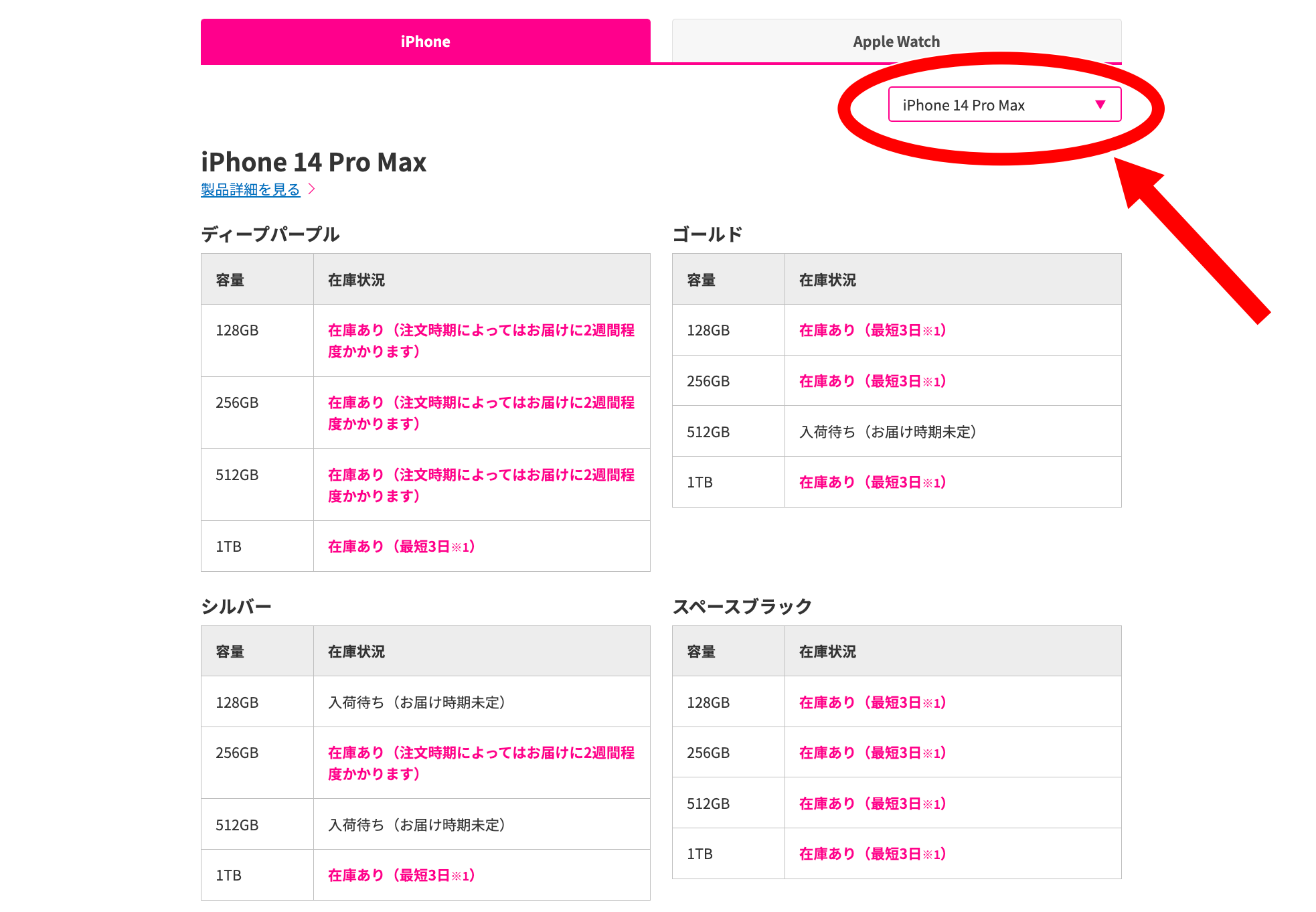Viewport: 1316px width, 912px height.
Task: Click 1TB capacity cell in シルバー table
Action: click(x=257, y=875)
